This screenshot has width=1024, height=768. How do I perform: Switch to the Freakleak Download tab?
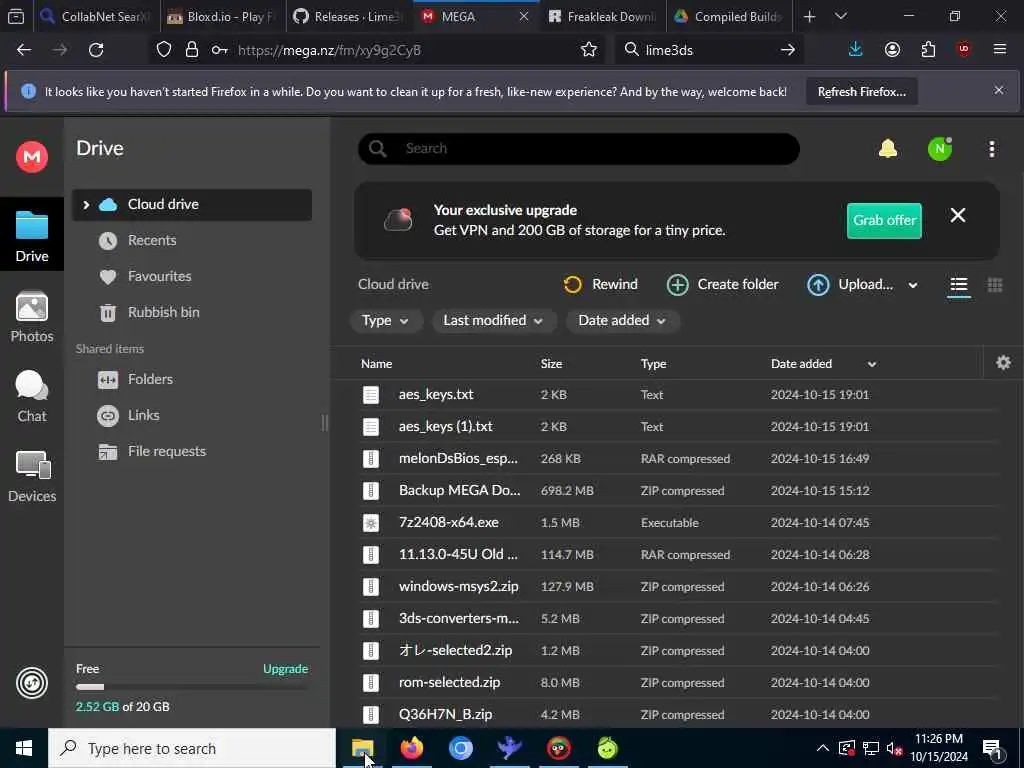tap(602, 16)
